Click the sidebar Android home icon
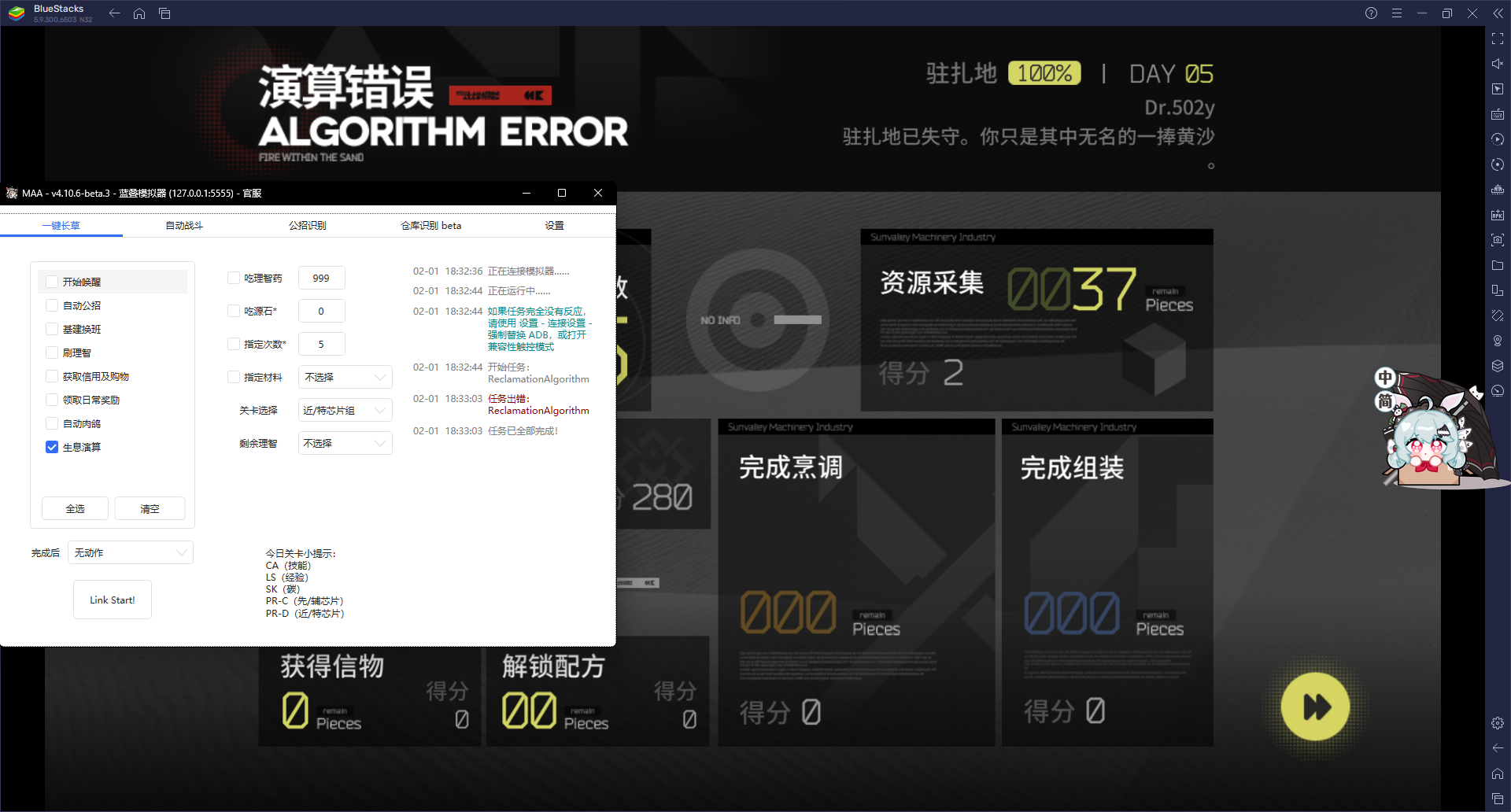The height and width of the screenshot is (812, 1511). point(1498,773)
